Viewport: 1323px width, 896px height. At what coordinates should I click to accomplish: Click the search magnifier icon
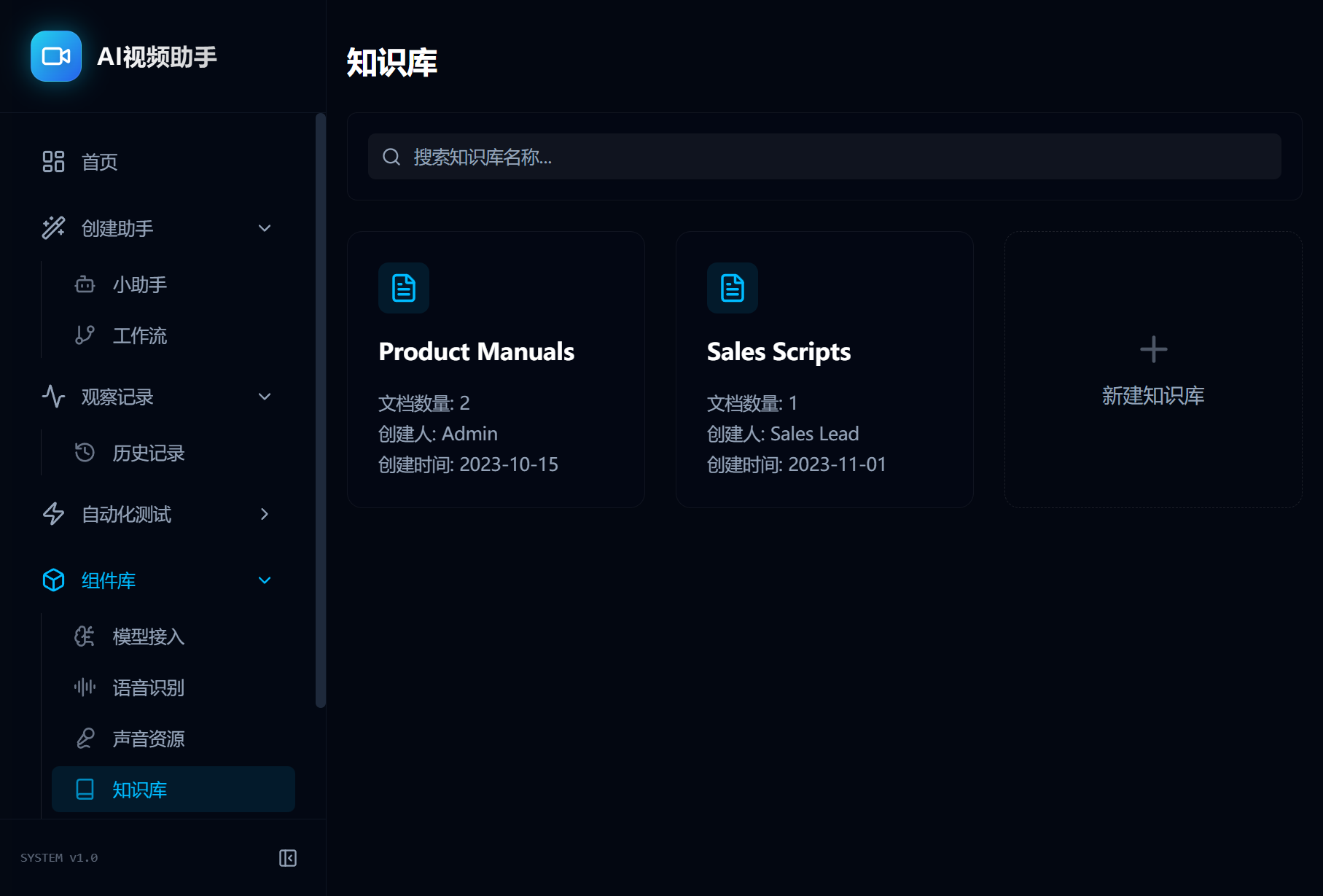(391, 157)
